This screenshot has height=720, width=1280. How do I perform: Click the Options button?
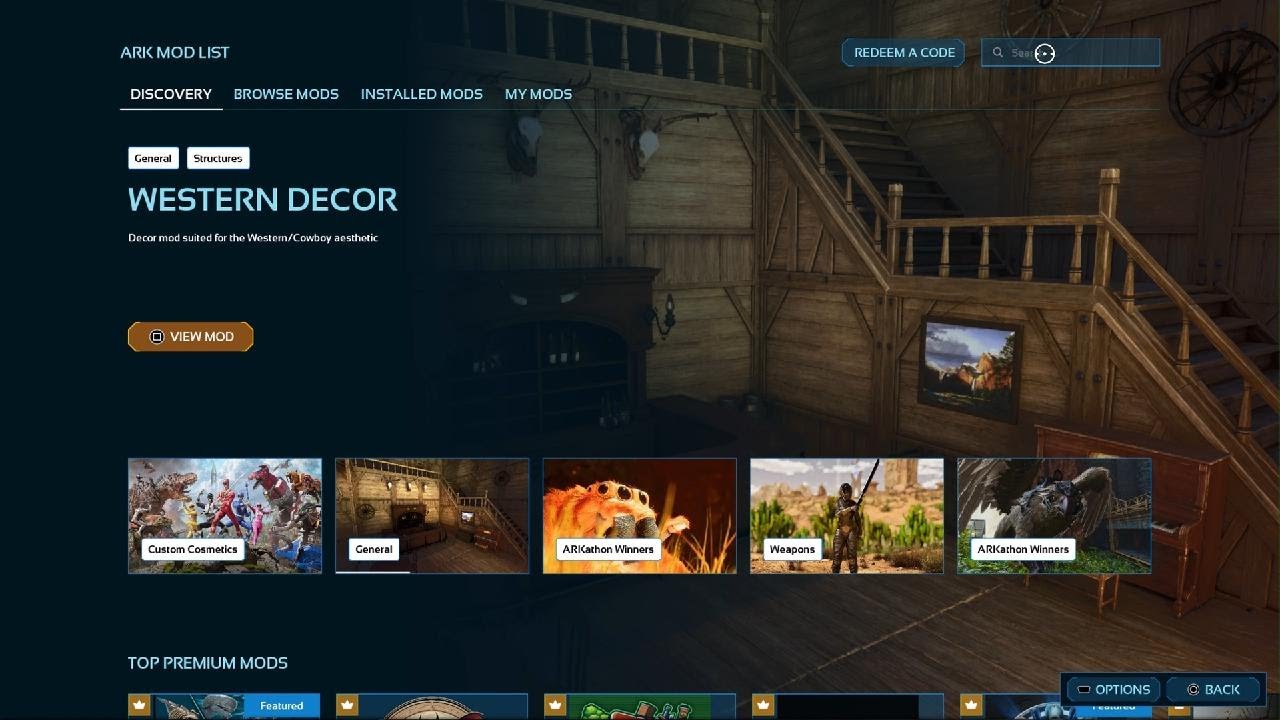(1112, 689)
